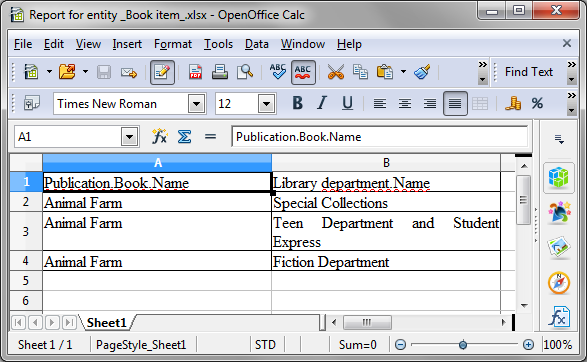This screenshot has height=362, width=587.
Task: Click the Function equals sign icon
Action: [210, 137]
